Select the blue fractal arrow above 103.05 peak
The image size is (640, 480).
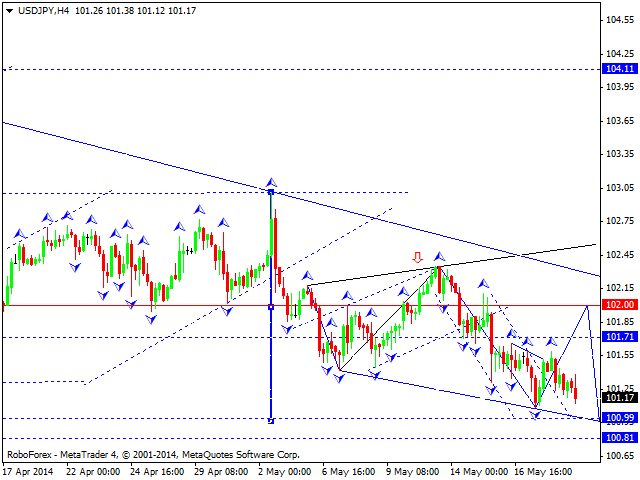[x=271, y=182]
